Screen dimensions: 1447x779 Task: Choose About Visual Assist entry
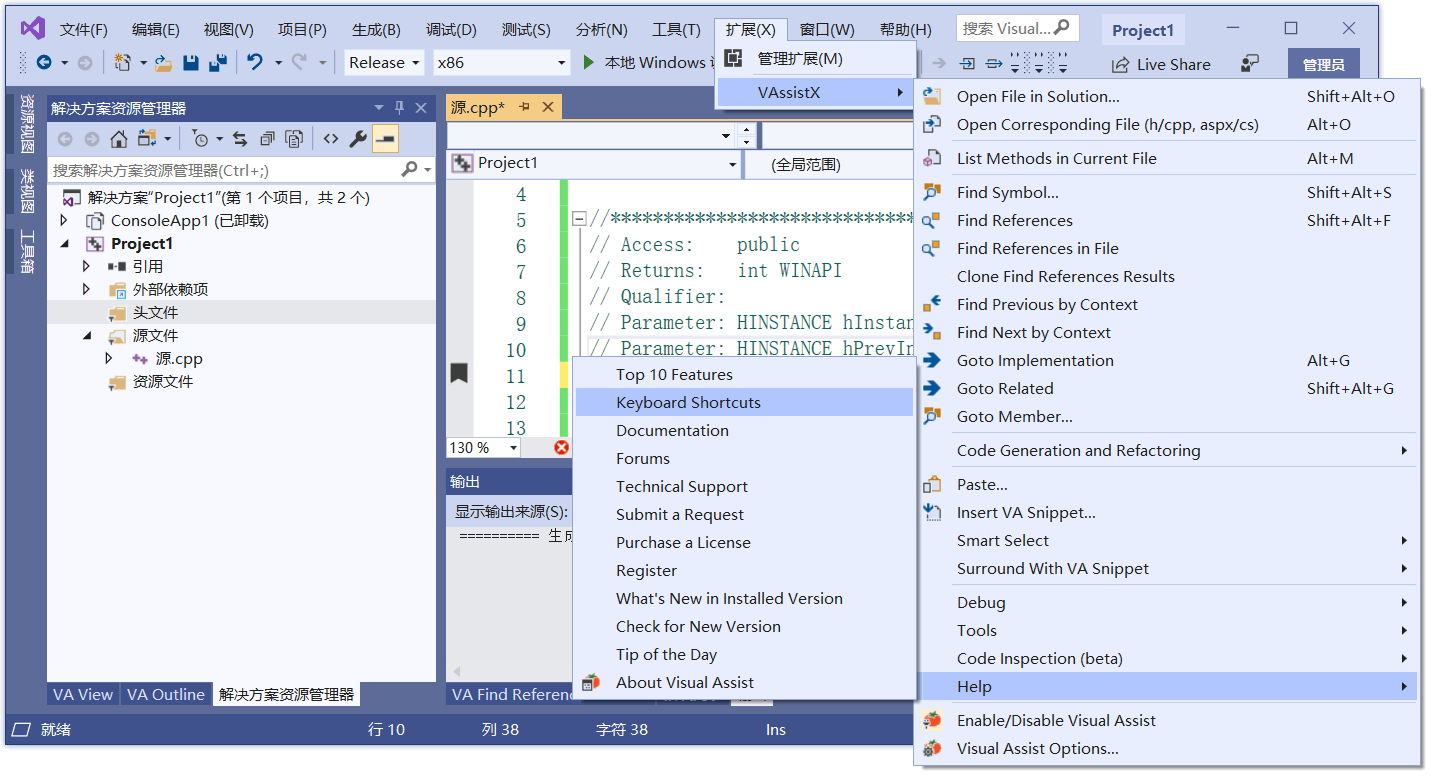[685, 682]
